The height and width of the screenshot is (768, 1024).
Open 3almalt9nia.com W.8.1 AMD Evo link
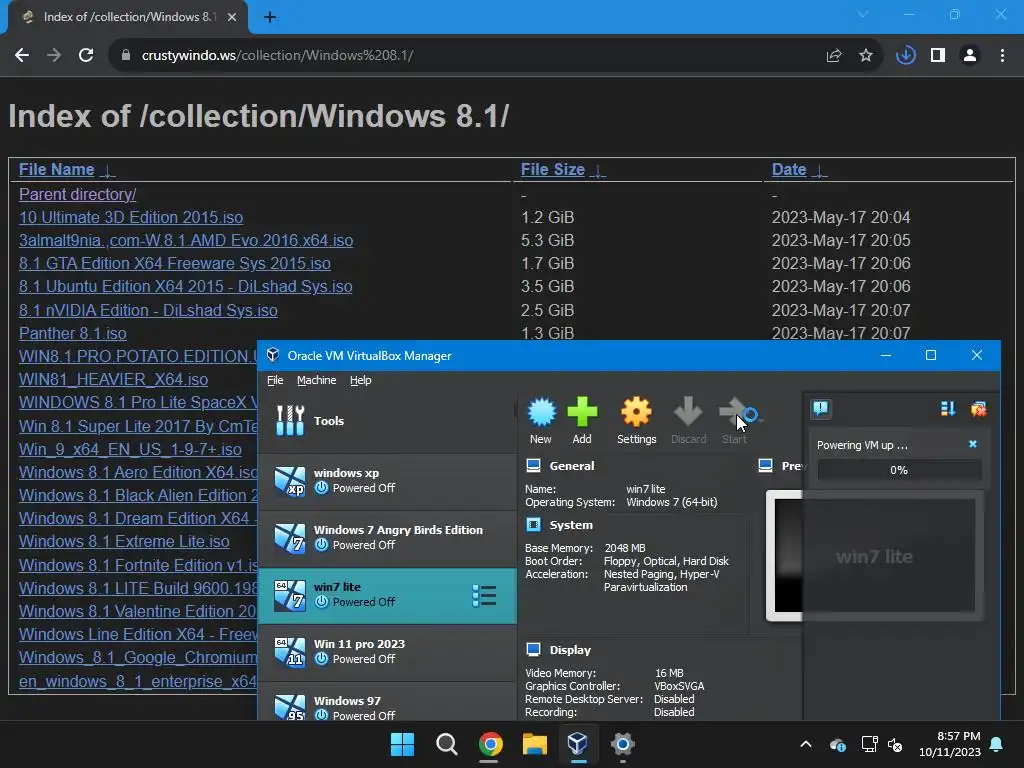185,240
